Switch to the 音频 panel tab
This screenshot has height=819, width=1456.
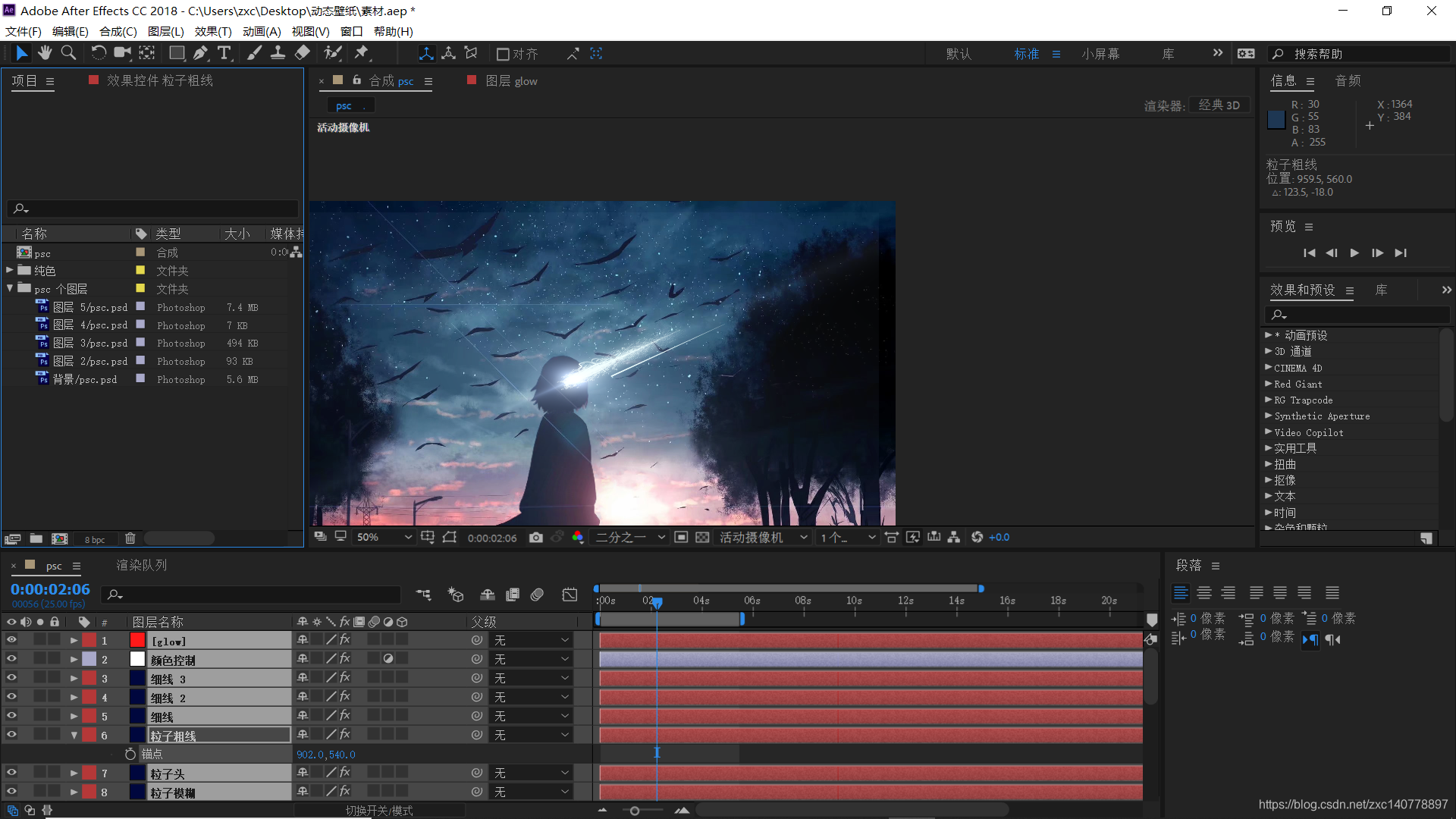pos(1348,80)
